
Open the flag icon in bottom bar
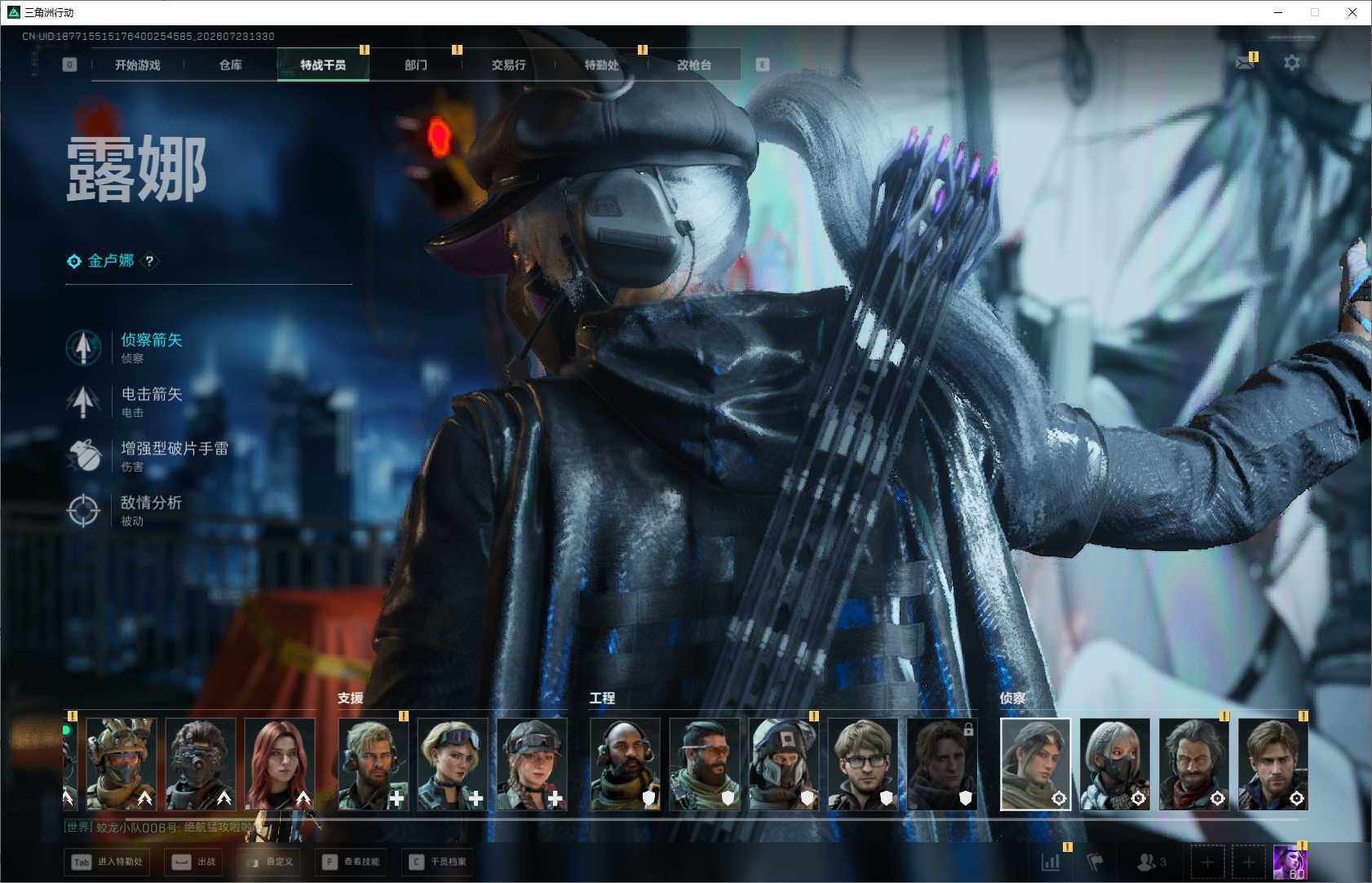point(1095,862)
